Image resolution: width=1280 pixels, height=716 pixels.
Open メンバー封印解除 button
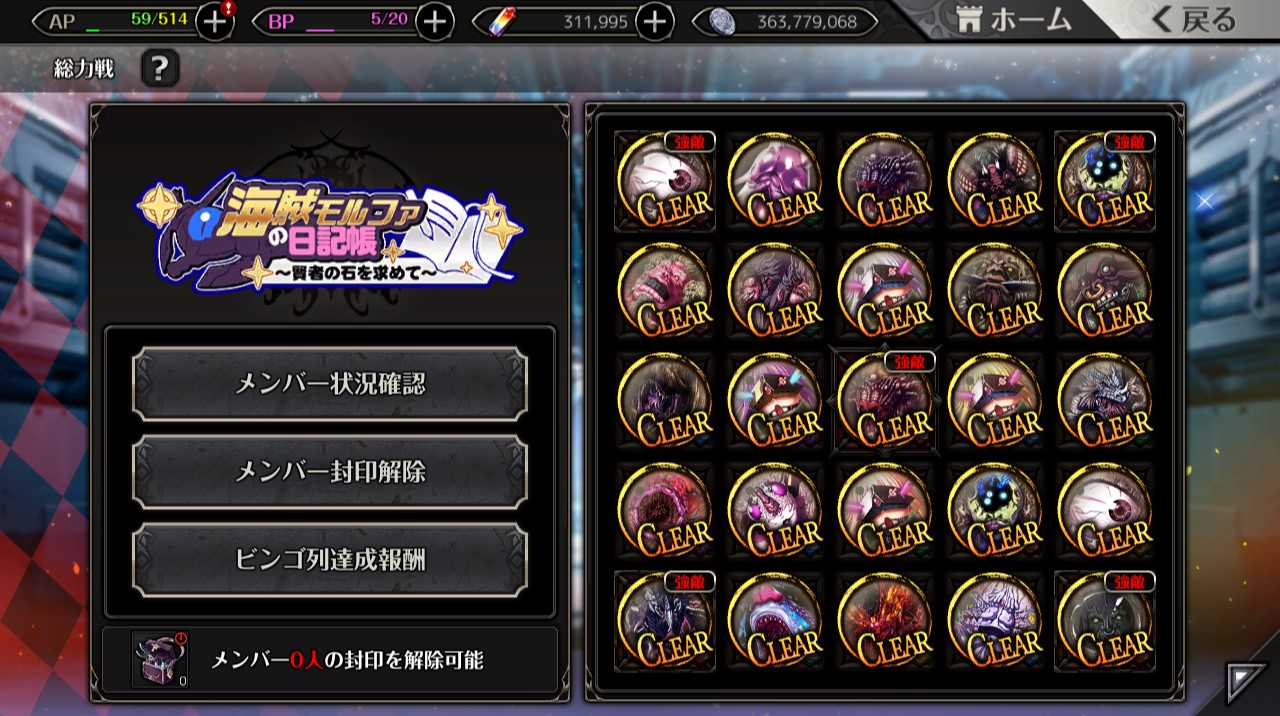[330, 472]
